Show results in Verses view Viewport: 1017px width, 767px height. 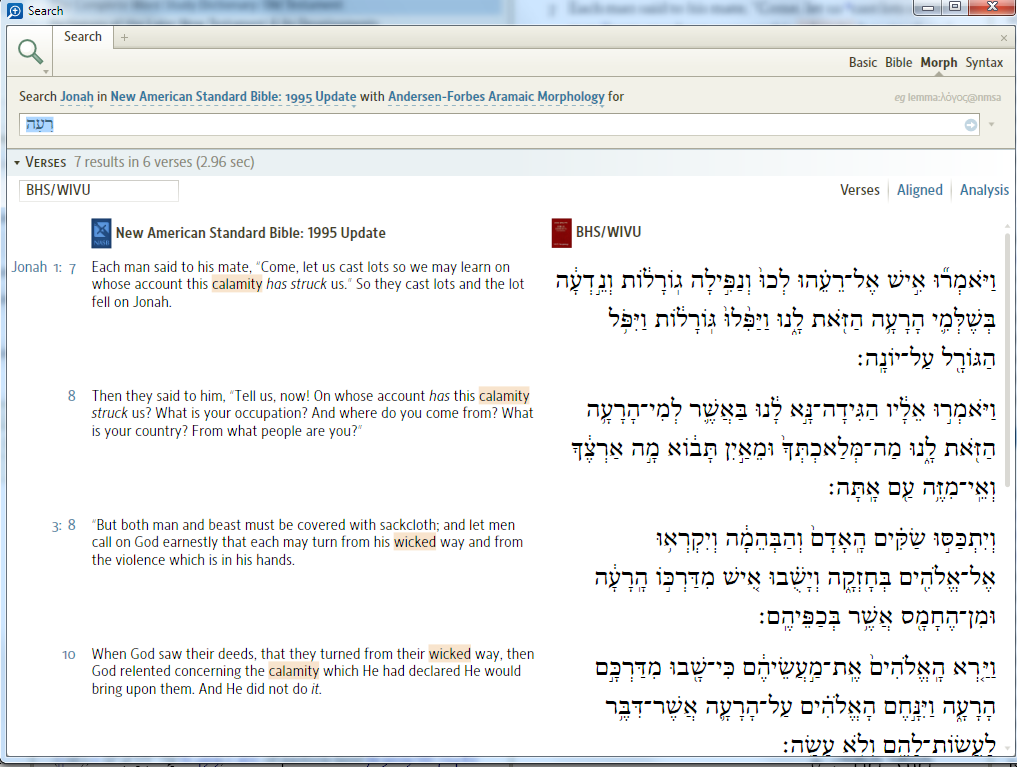click(x=859, y=190)
